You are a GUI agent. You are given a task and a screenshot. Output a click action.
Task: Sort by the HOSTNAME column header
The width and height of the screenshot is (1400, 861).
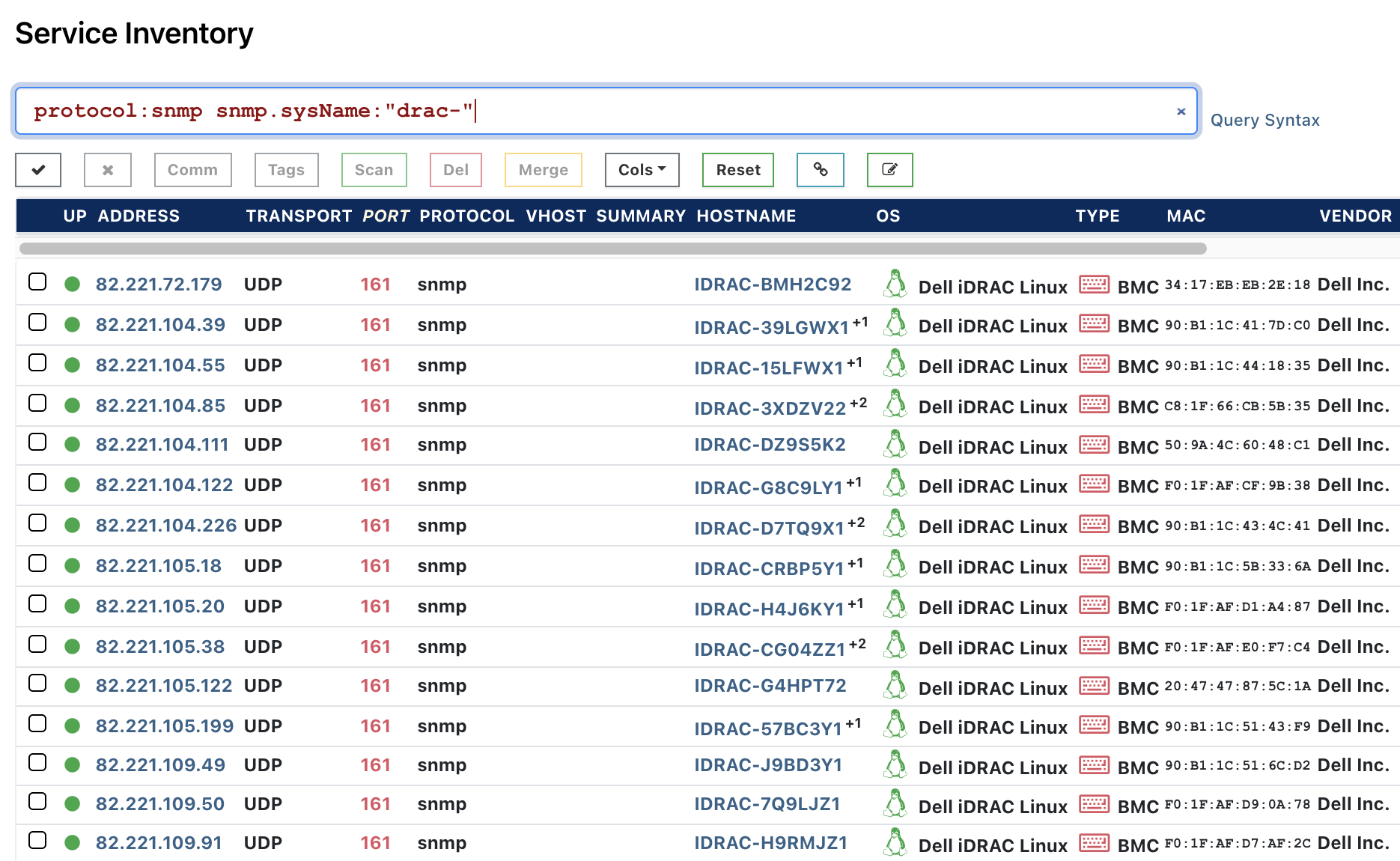tap(746, 216)
